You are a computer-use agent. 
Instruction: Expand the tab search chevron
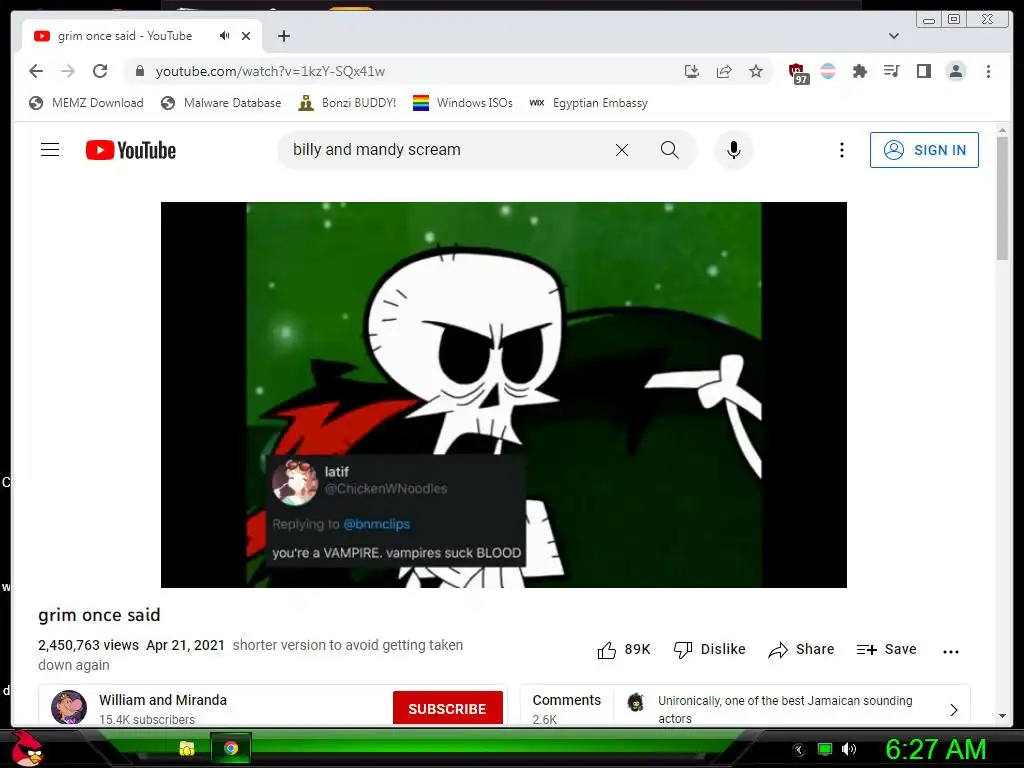[x=894, y=36]
